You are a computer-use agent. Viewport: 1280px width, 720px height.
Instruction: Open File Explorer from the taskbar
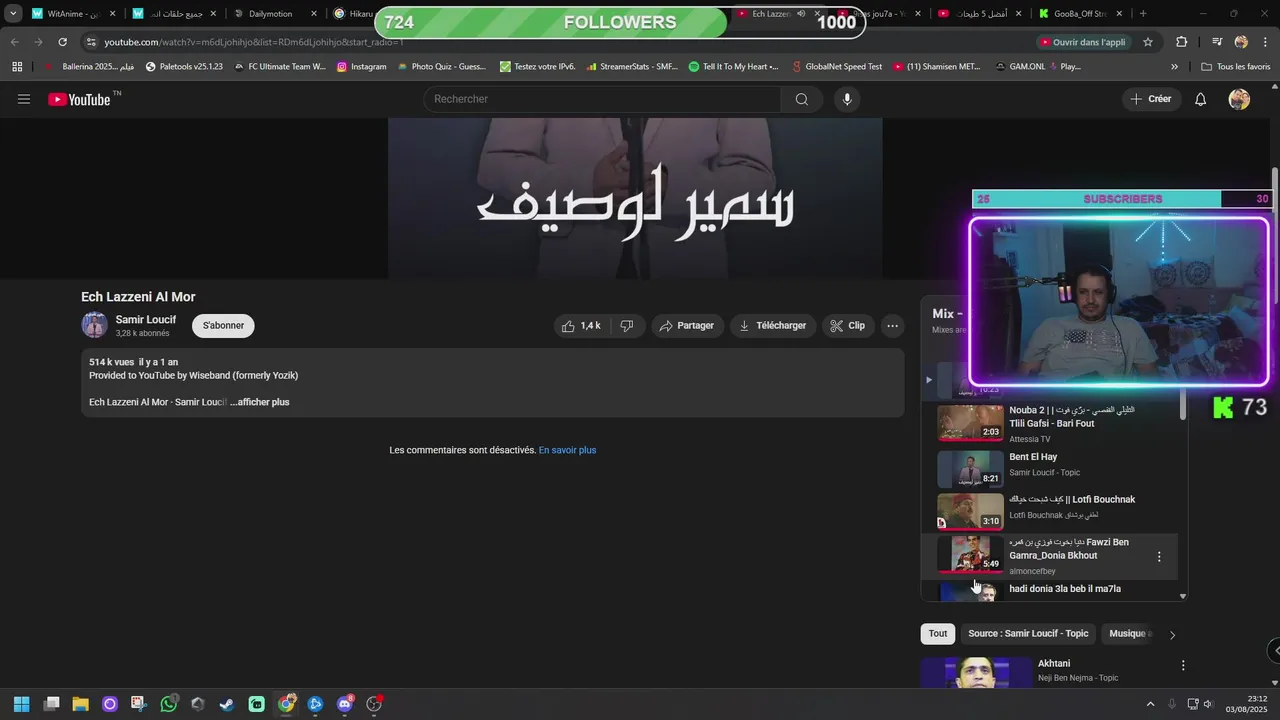click(80, 704)
